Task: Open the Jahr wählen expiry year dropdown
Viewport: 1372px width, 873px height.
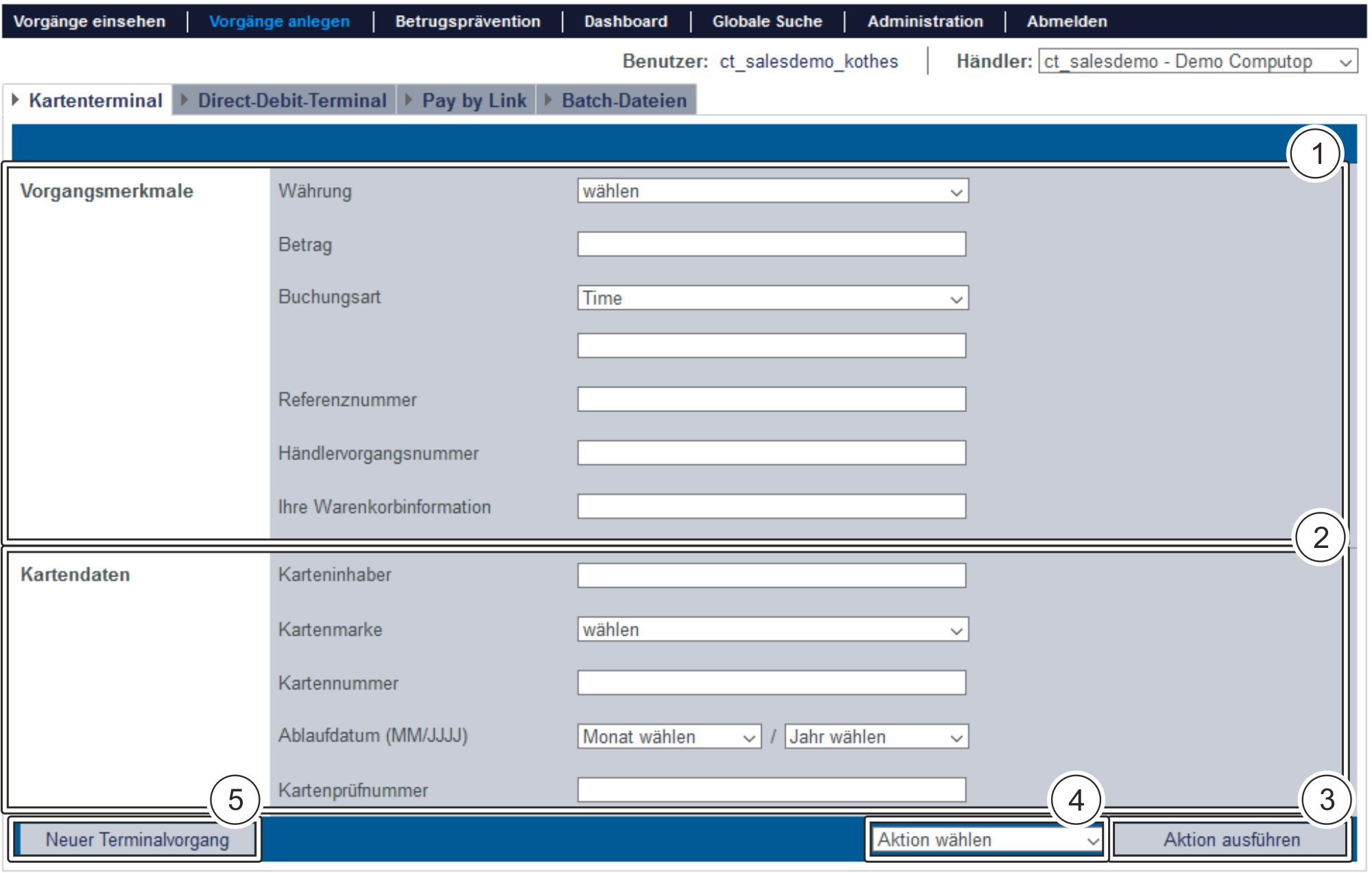Action: 876,737
